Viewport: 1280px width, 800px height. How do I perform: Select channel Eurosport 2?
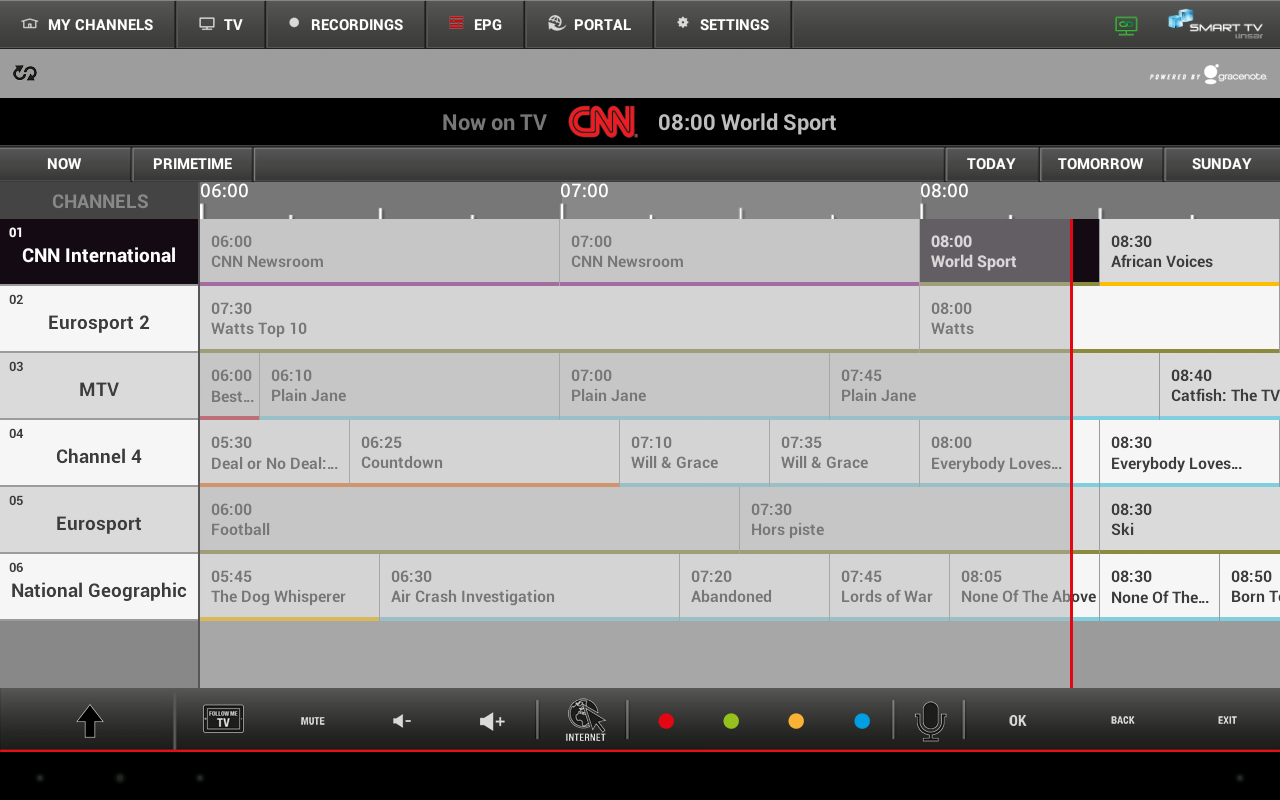click(x=99, y=319)
